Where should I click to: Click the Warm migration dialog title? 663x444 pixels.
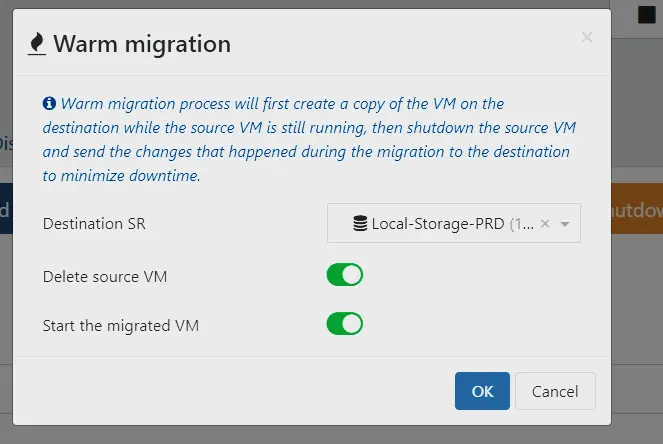click(142, 44)
